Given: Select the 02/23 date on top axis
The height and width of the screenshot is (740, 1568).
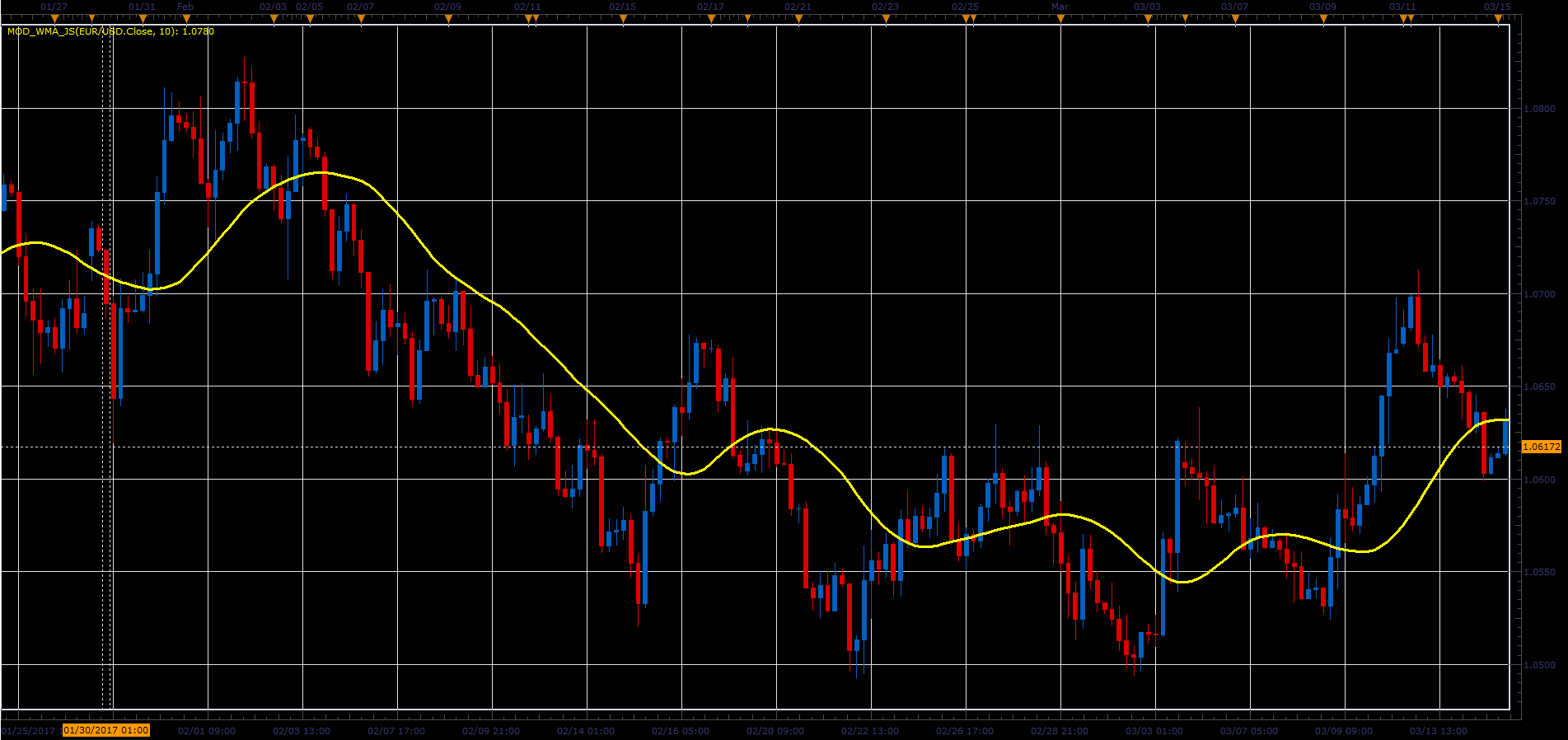Looking at the screenshot, I should 885,7.
